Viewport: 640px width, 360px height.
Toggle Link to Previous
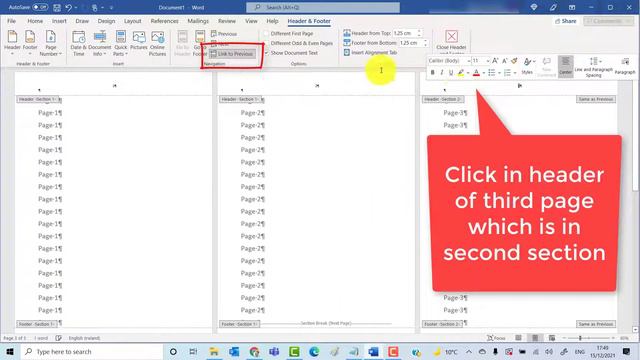(x=232, y=54)
